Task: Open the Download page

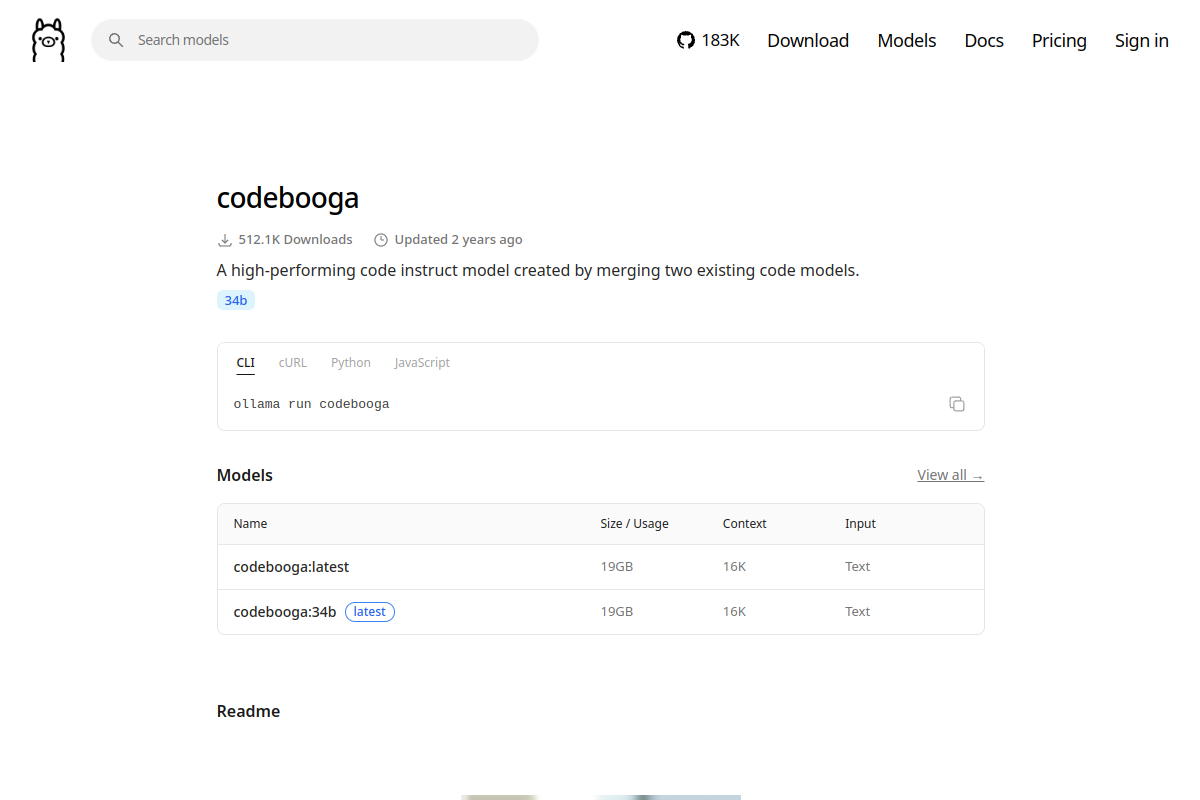Action: click(808, 40)
